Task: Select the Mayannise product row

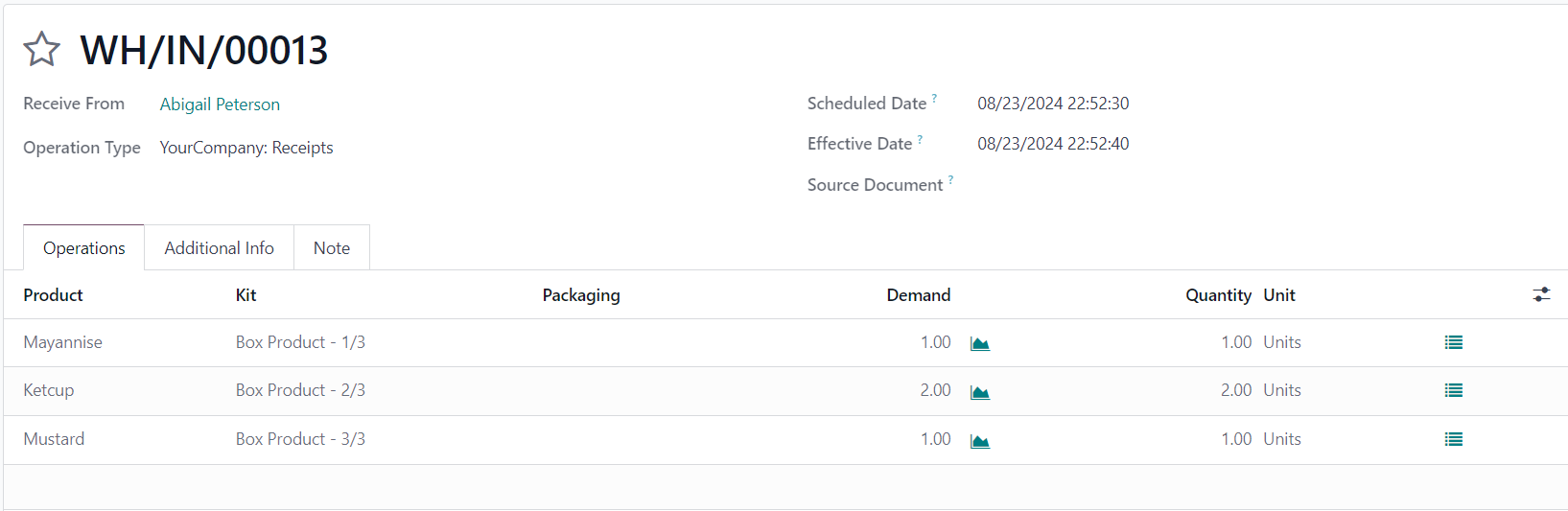Action: pyautogui.click(x=785, y=342)
